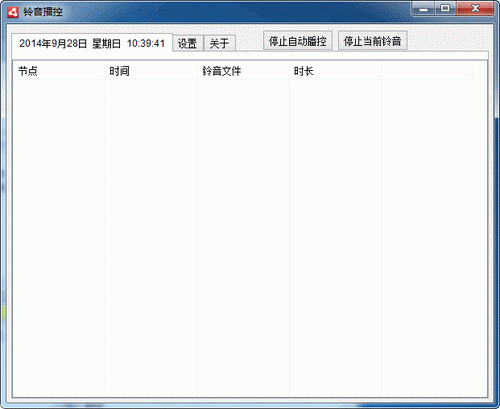500x409 pixels.
Task: Click the 星期日 weekday text
Action: tap(106, 43)
